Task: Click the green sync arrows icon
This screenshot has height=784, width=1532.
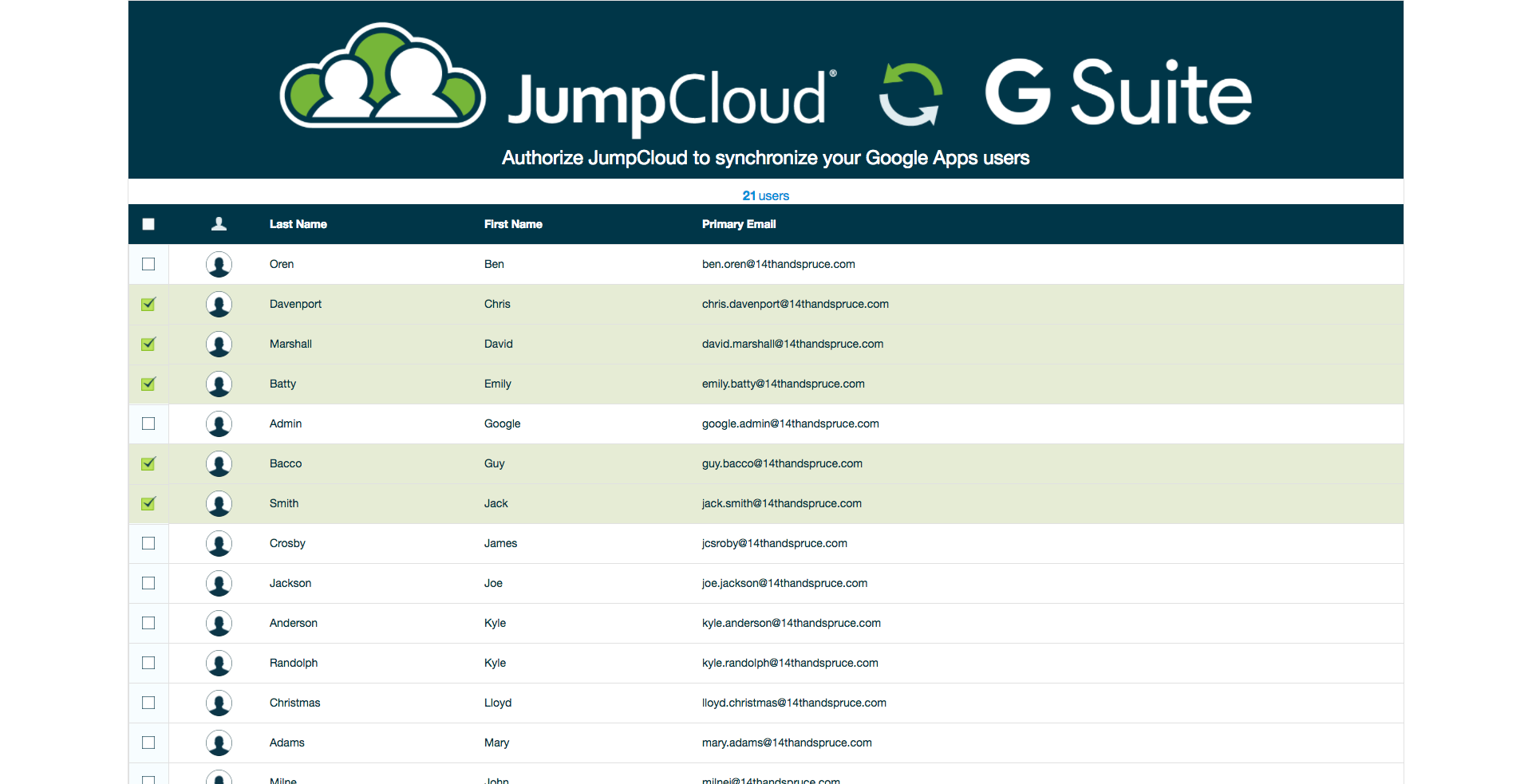Action: [910, 94]
